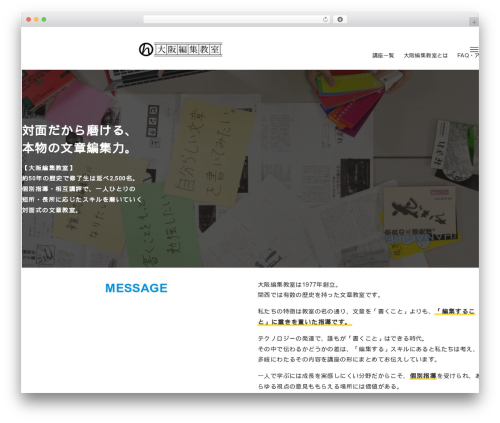Screen dimensions: 500x423
Task: Click the highlighted text 個別指導
Action: 423,376
